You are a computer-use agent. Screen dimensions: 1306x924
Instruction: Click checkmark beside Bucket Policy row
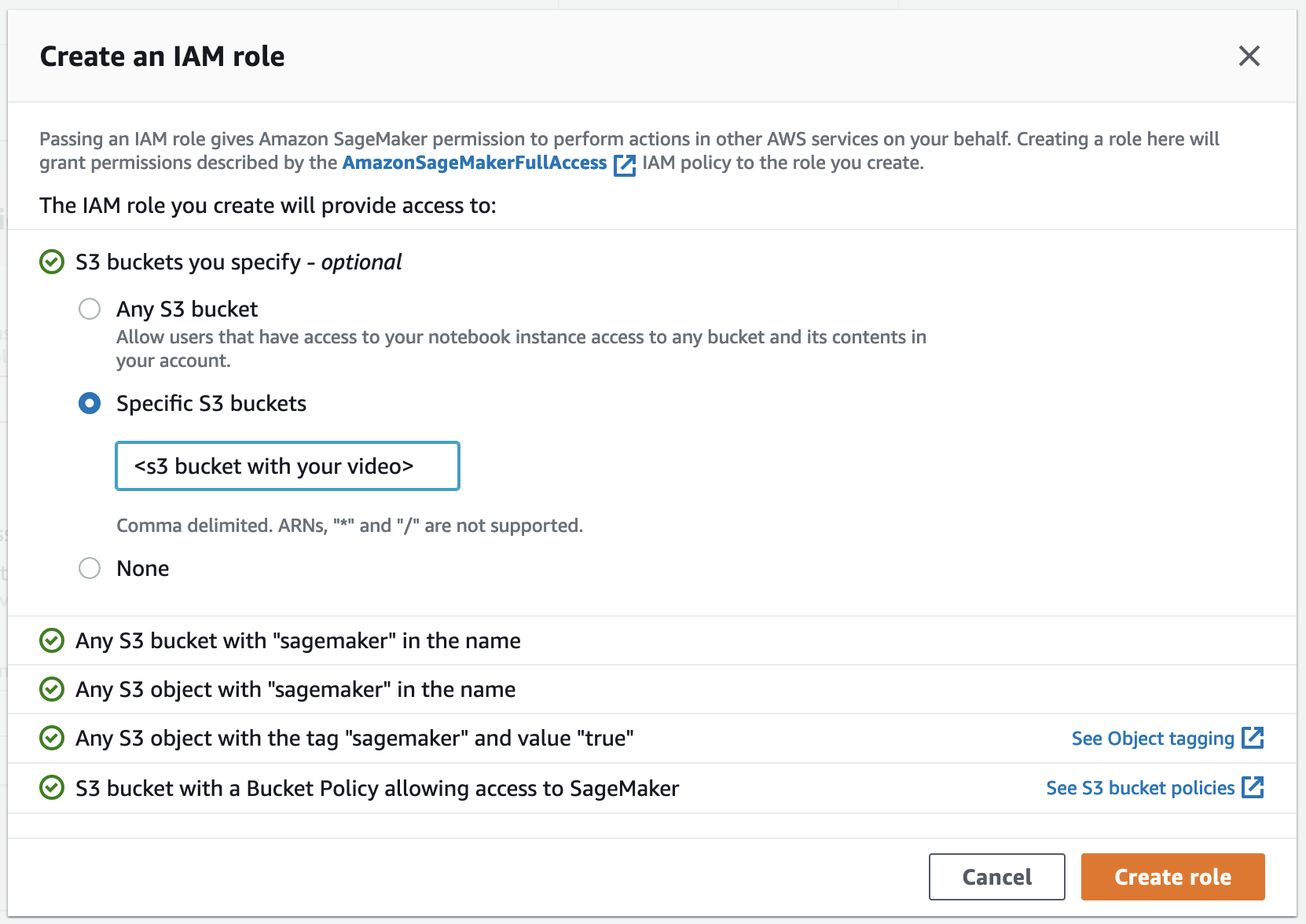click(x=52, y=787)
